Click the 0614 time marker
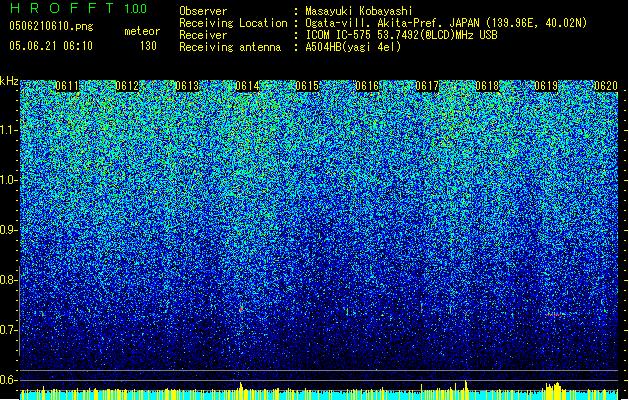Viewport: 629px width, 400px height. coord(247,86)
